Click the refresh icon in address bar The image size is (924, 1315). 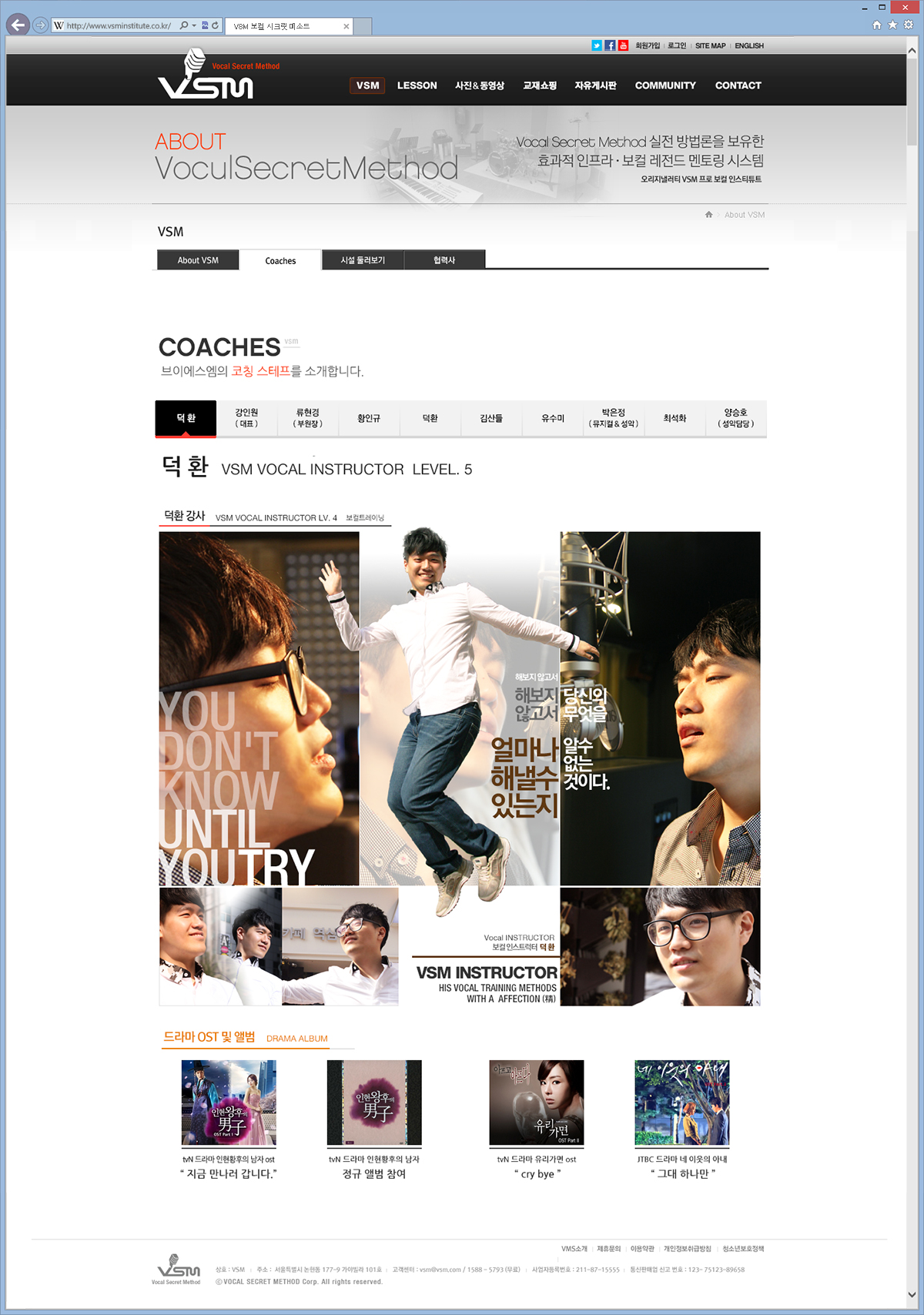tap(215, 25)
